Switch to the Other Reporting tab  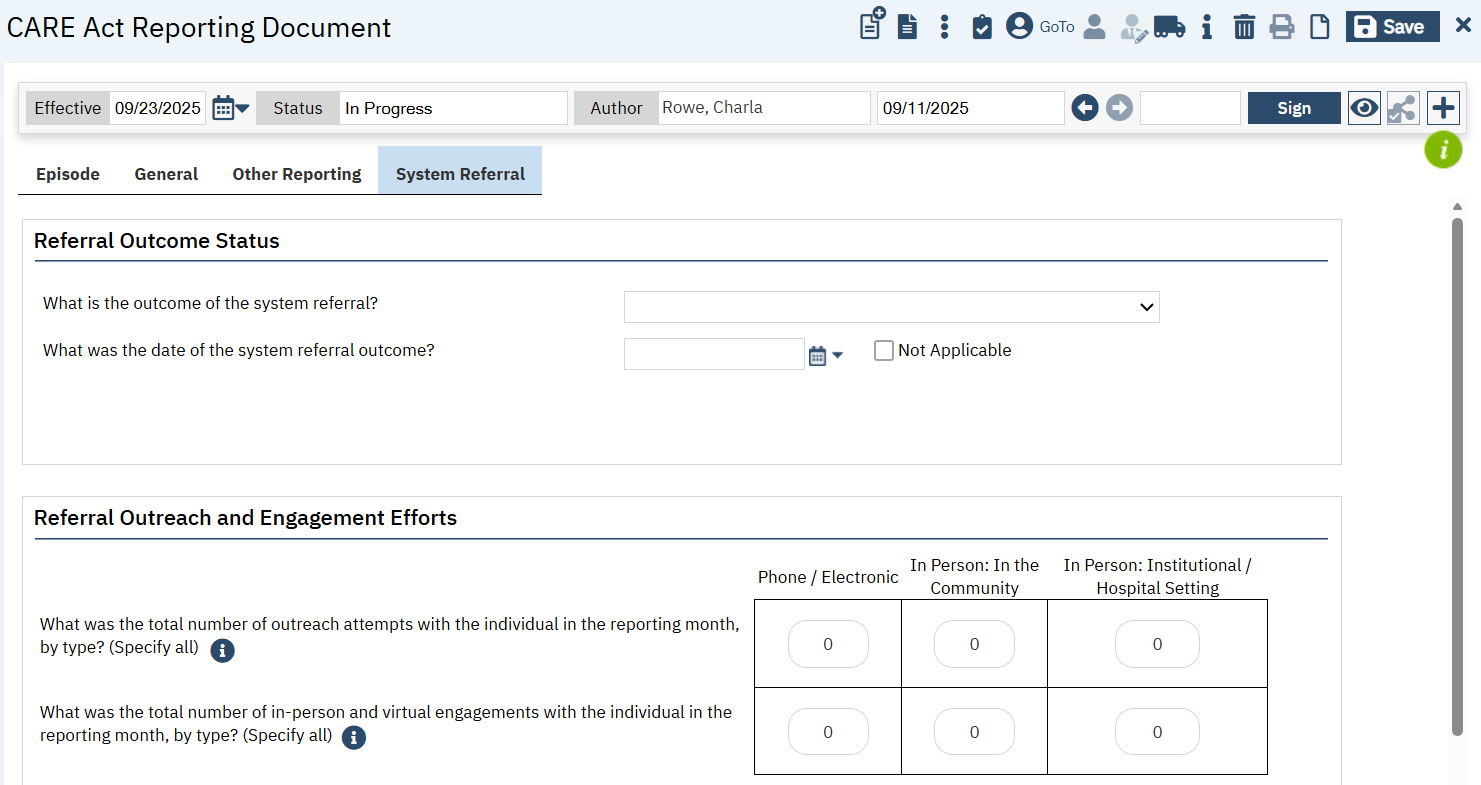pyautogui.click(x=297, y=174)
